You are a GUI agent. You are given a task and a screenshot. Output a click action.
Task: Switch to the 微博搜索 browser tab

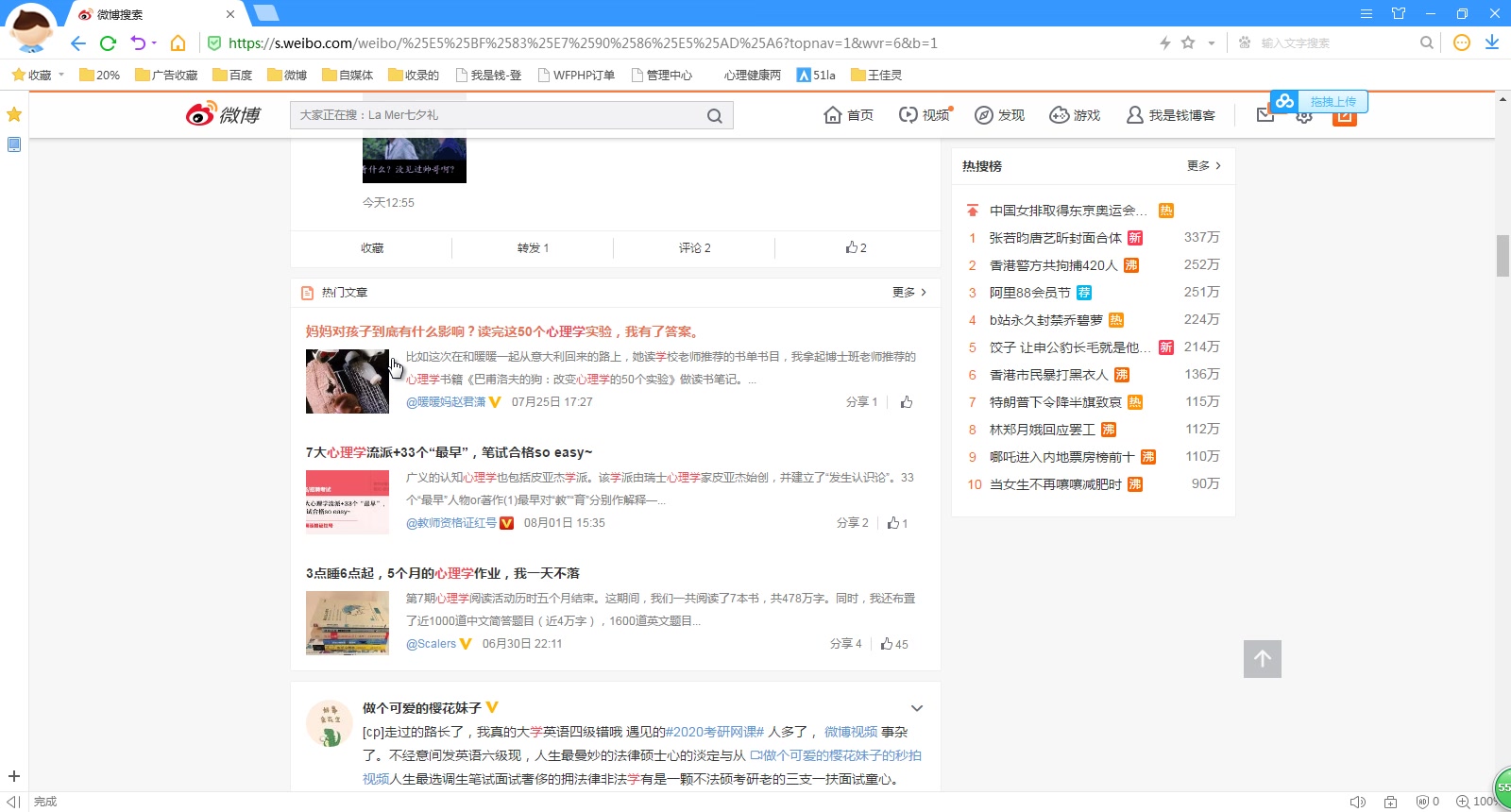(156, 14)
